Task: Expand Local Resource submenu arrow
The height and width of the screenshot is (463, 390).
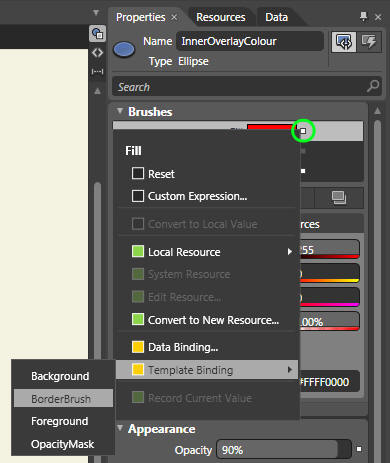Action: (x=290, y=252)
